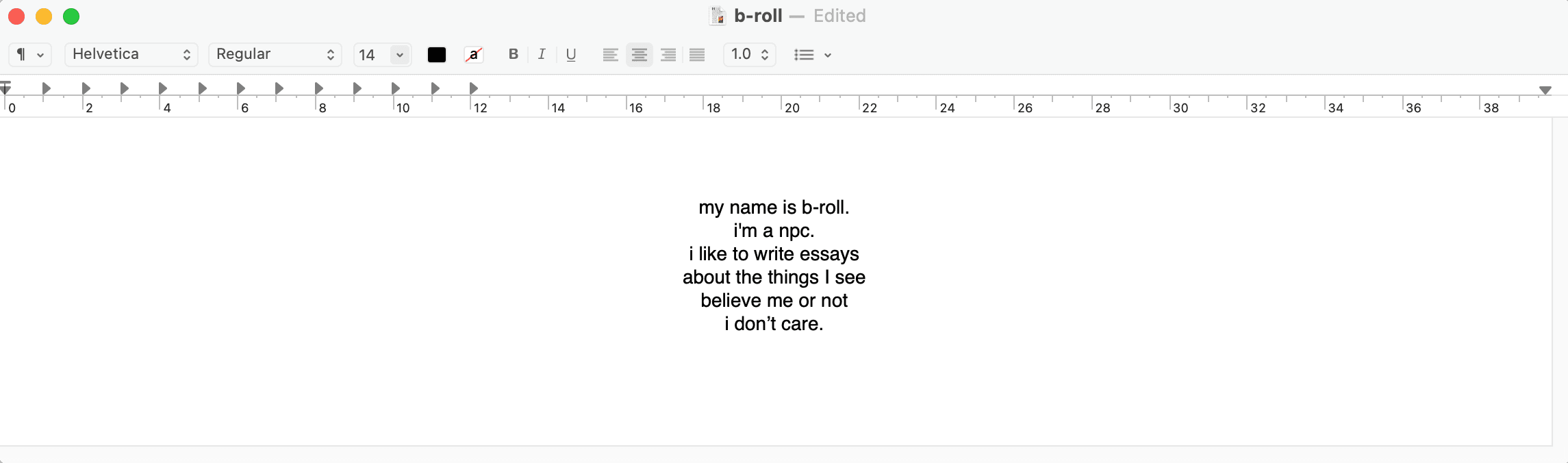Open the text highlight color picker

tap(473, 55)
